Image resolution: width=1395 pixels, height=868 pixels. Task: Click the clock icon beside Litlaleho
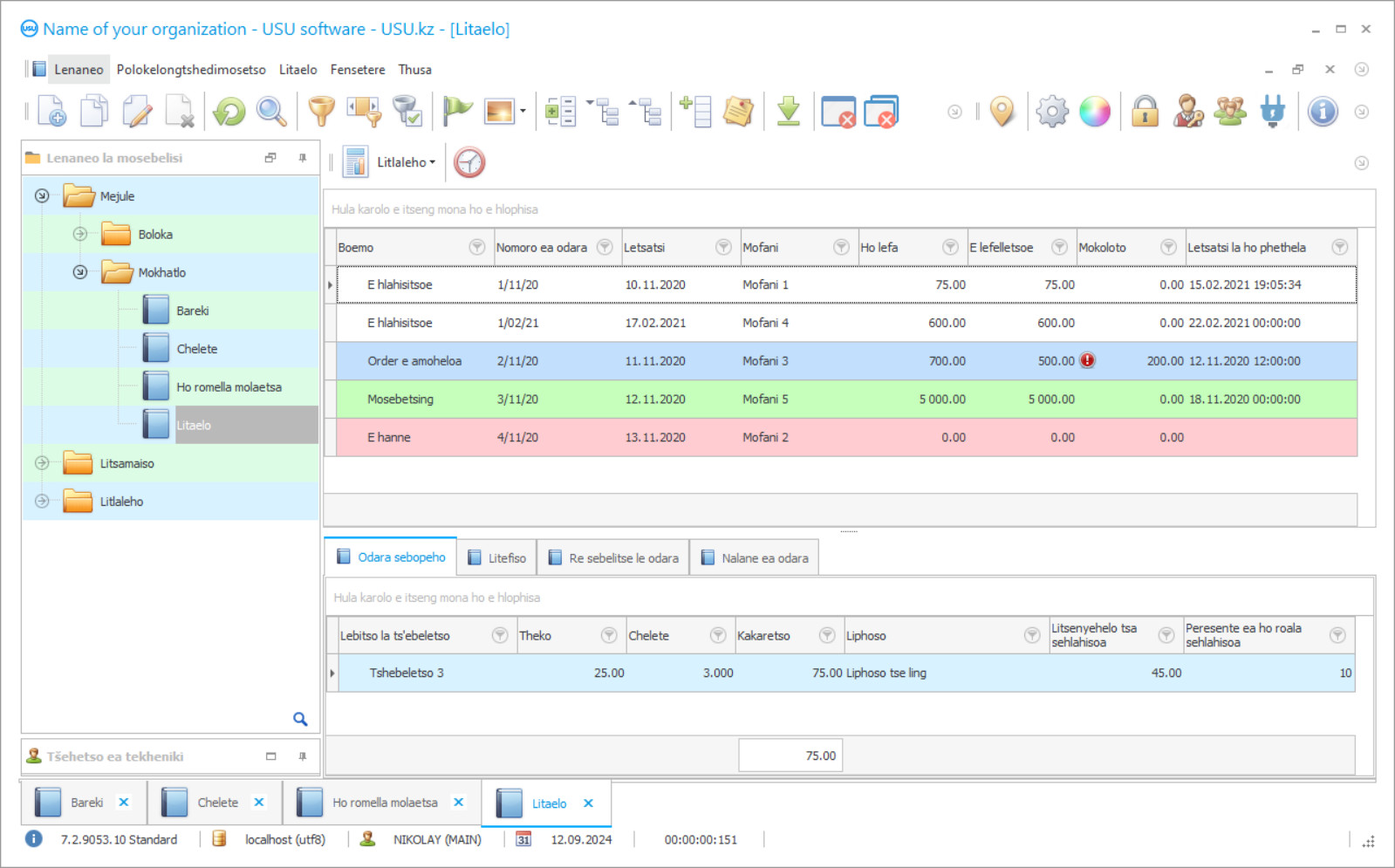[469, 162]
